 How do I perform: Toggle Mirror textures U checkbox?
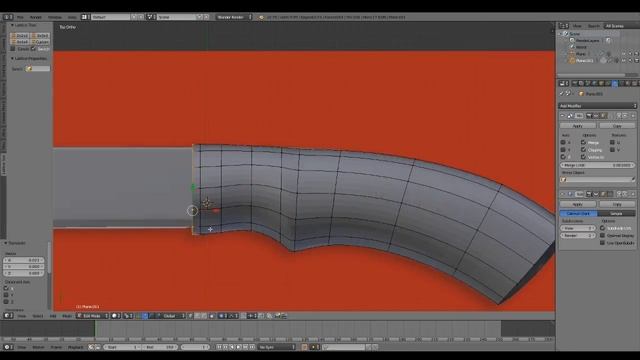pyautogui.click(x=612, y=142)
